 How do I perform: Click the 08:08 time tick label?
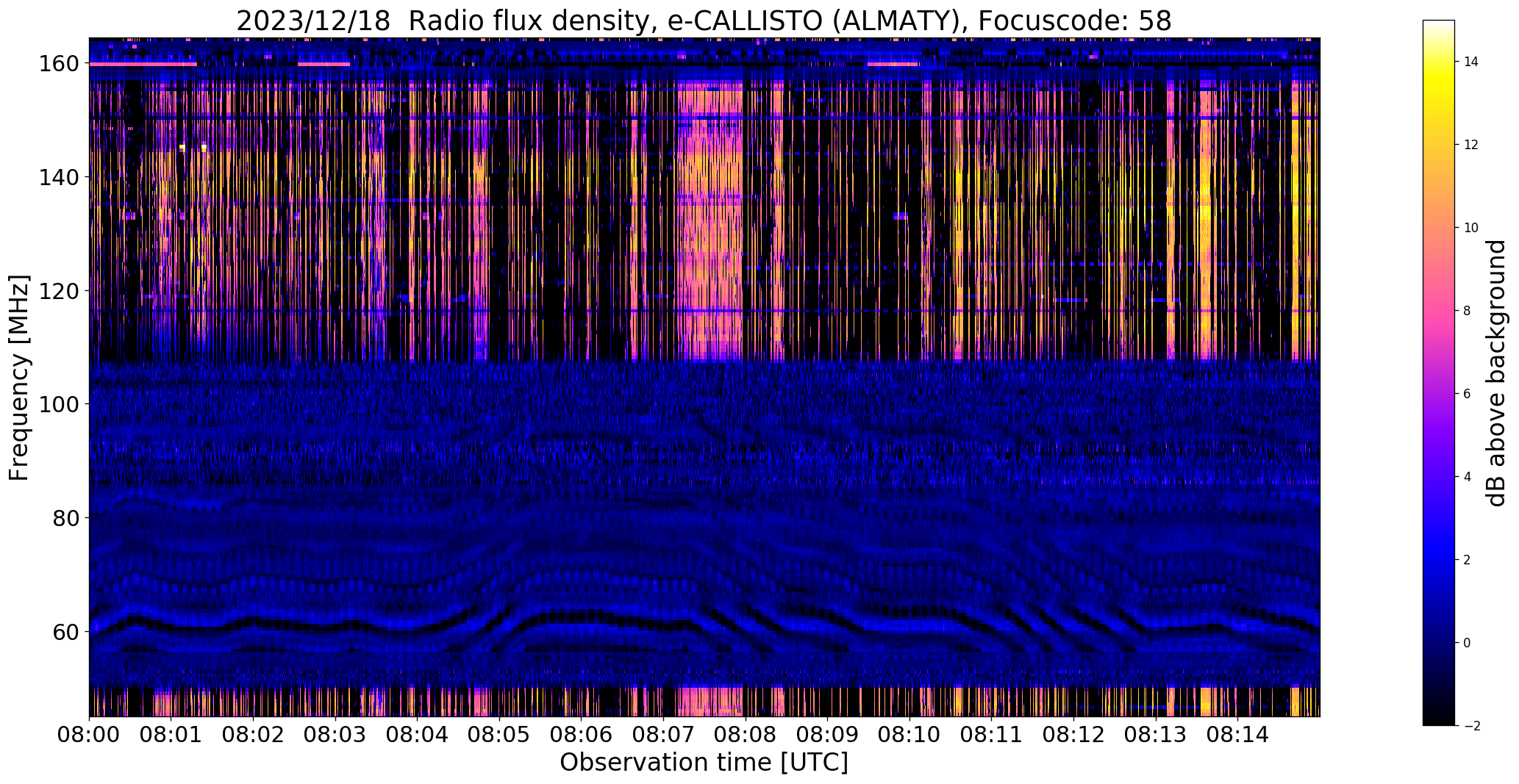pos(745,734)
